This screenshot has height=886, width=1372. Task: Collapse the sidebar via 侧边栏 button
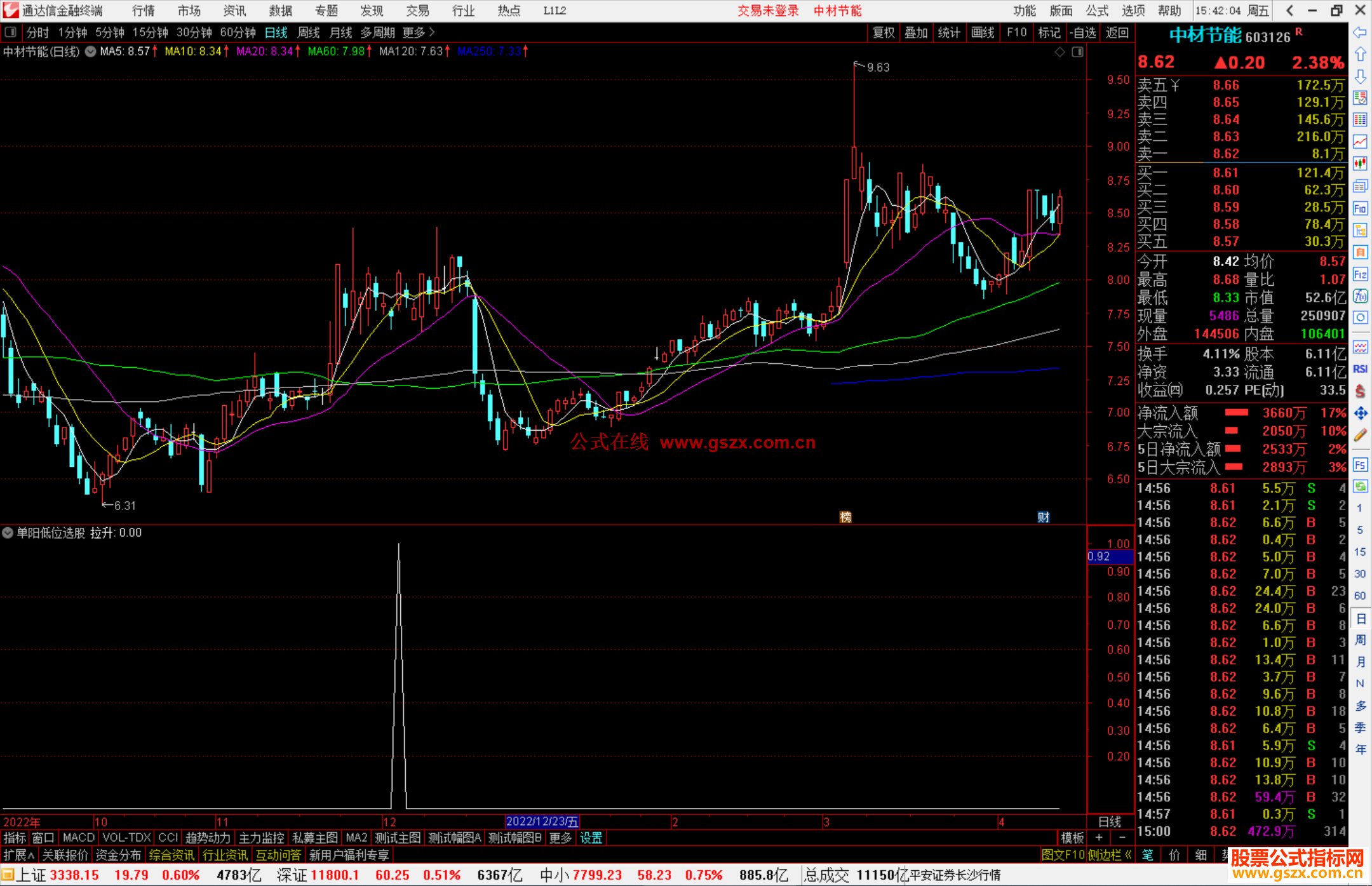[1110, 855]
